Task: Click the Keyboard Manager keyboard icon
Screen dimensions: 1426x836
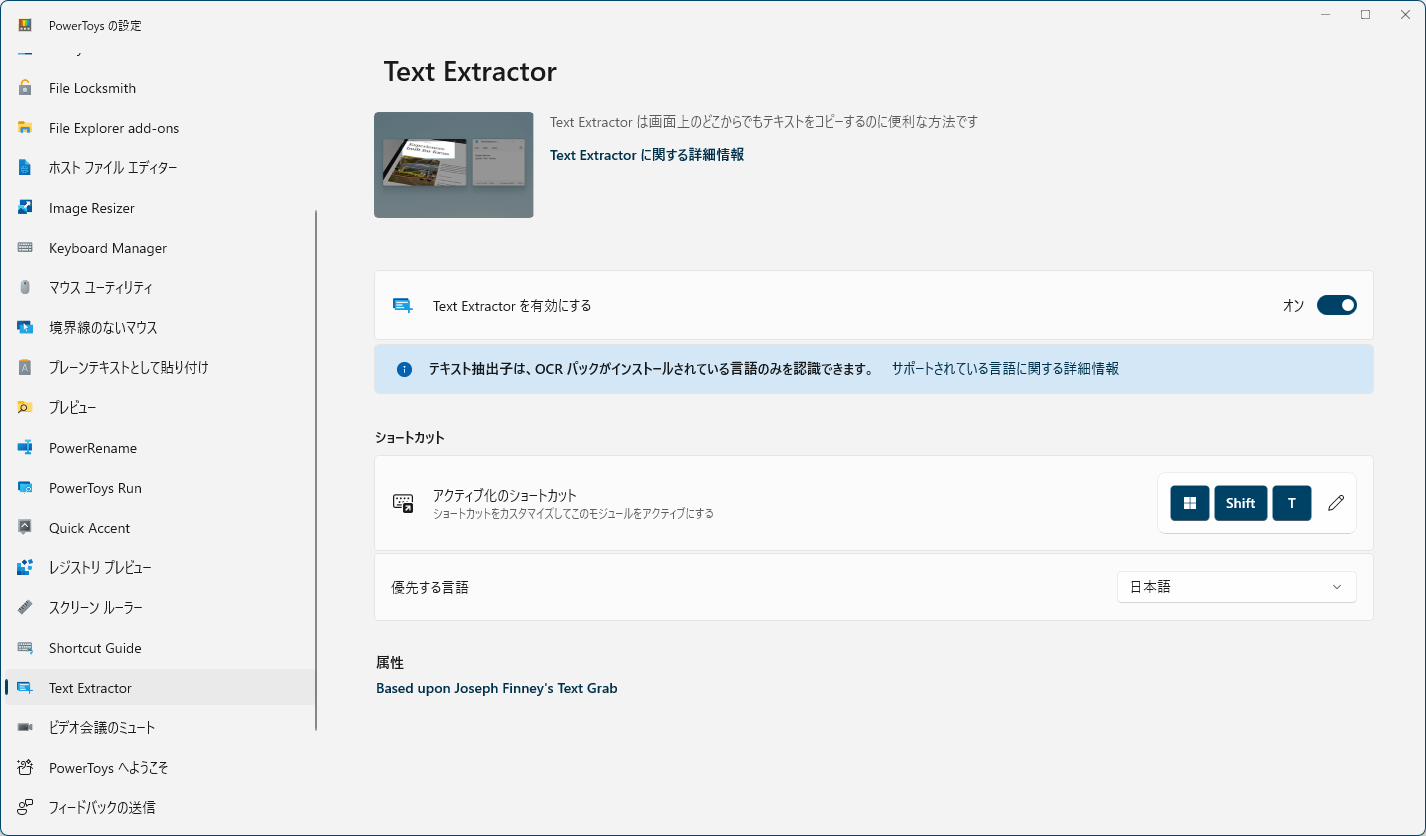Action: 25,248
